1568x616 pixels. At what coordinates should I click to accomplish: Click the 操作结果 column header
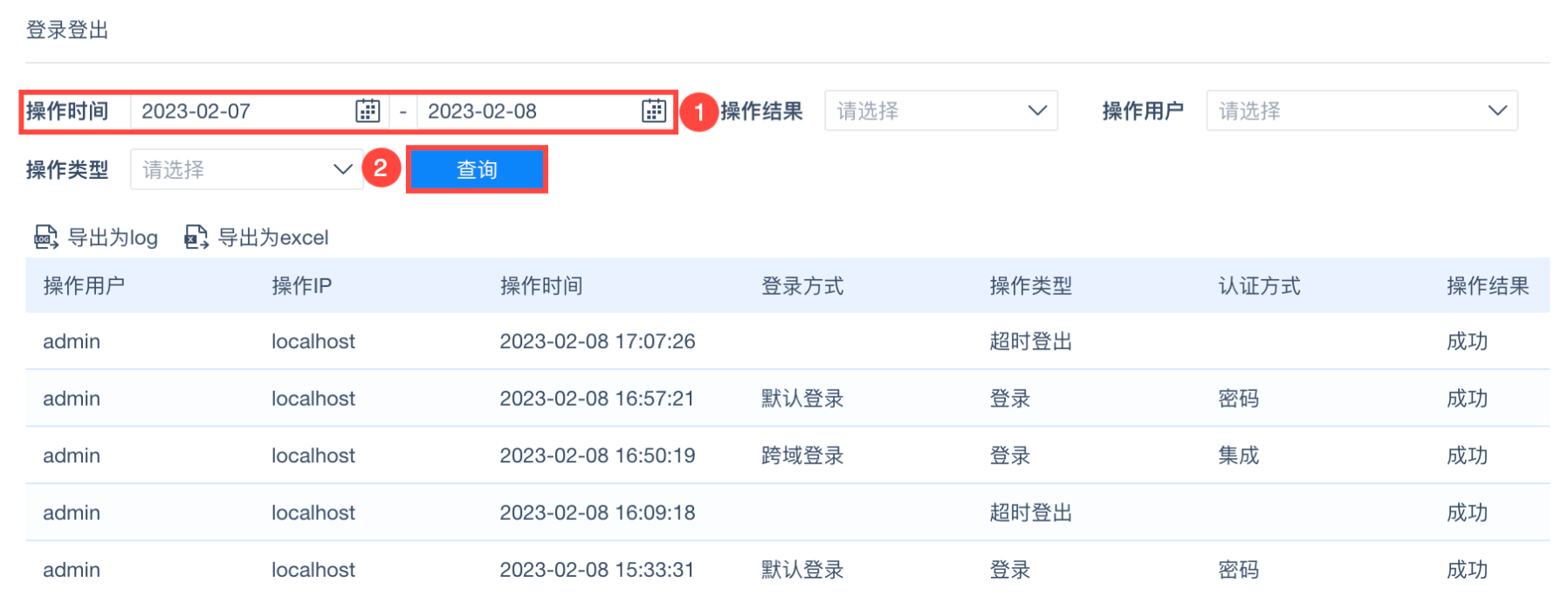[x=1487, y=285]
